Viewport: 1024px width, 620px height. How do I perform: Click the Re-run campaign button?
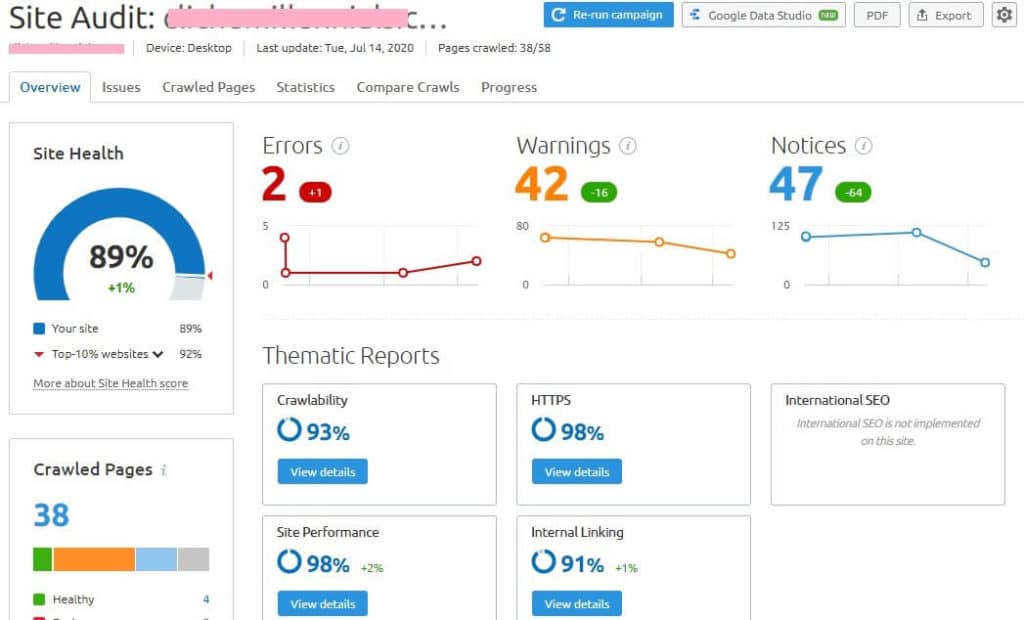[609, 14]
